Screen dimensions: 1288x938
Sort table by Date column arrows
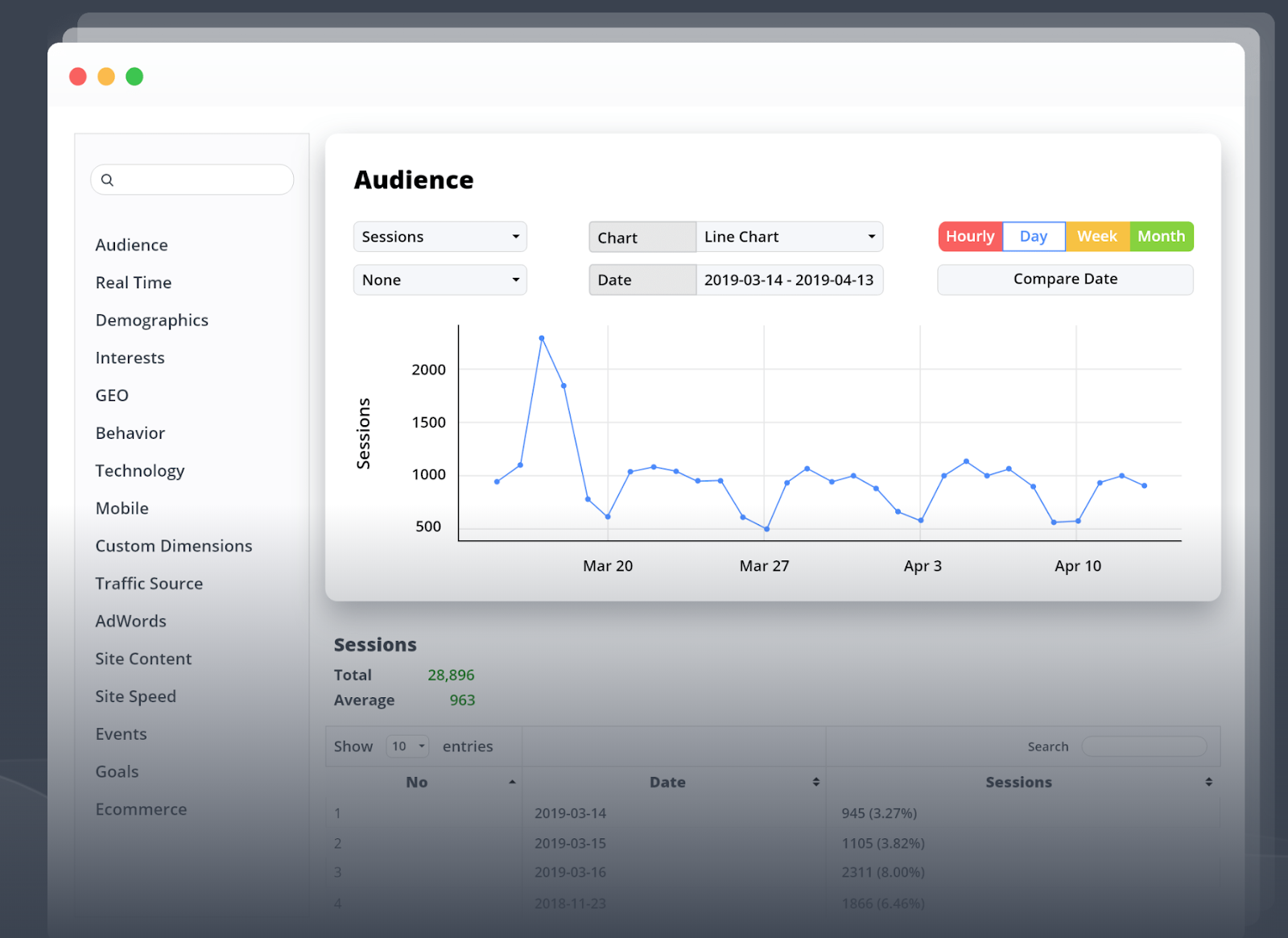815,782
